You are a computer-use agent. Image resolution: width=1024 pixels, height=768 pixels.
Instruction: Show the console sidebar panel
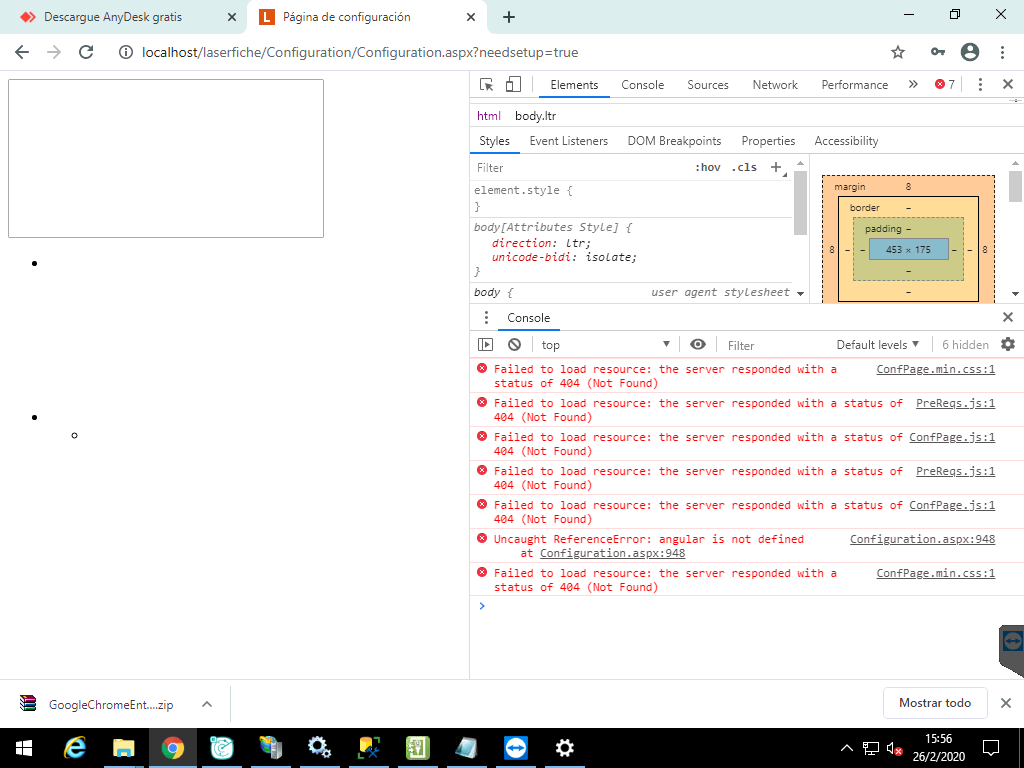486,344
